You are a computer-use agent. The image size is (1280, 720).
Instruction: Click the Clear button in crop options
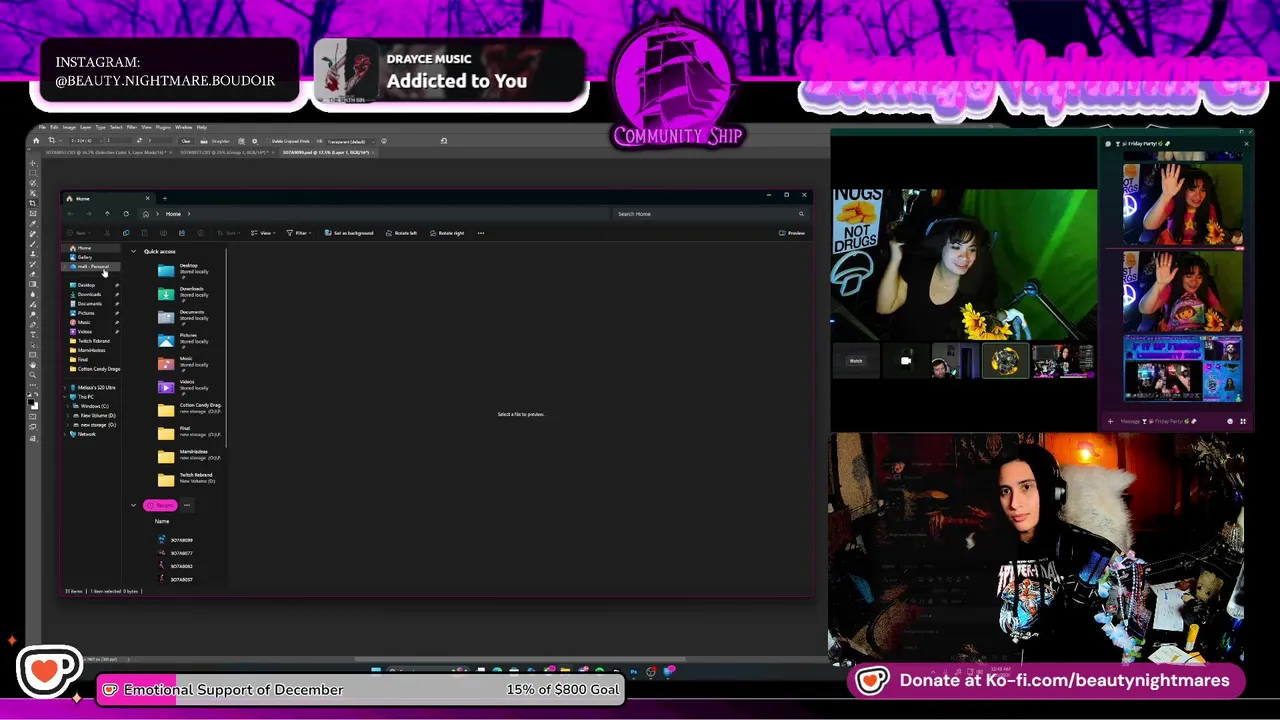pos(186,141)
